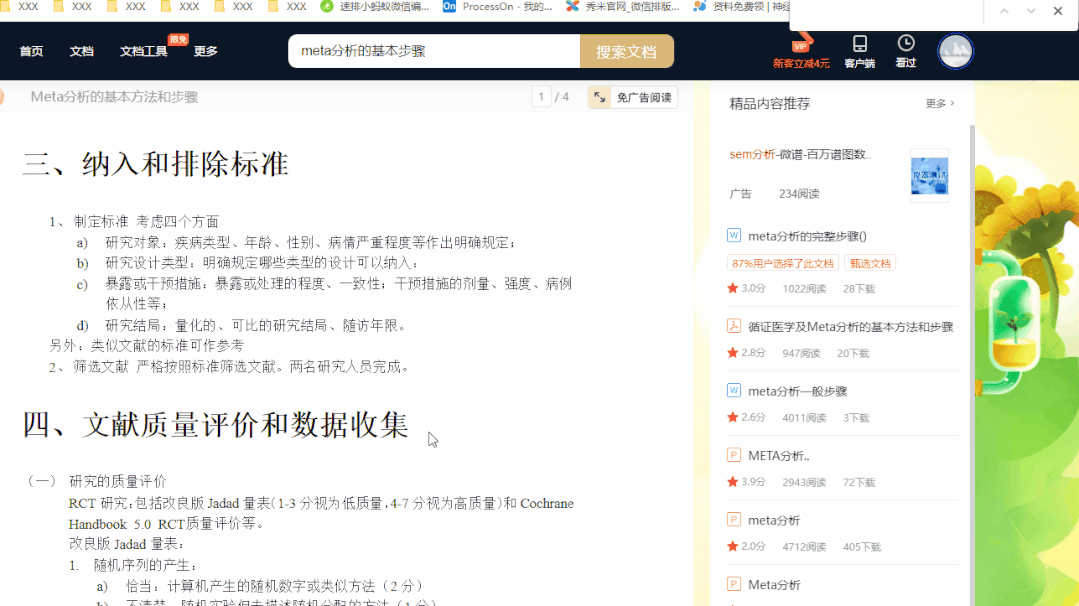Open 循证医学及Meta分析的基本方法和步骤 link
The width and height of the screenshot is (1079, 606).
[x=851, y=327]
